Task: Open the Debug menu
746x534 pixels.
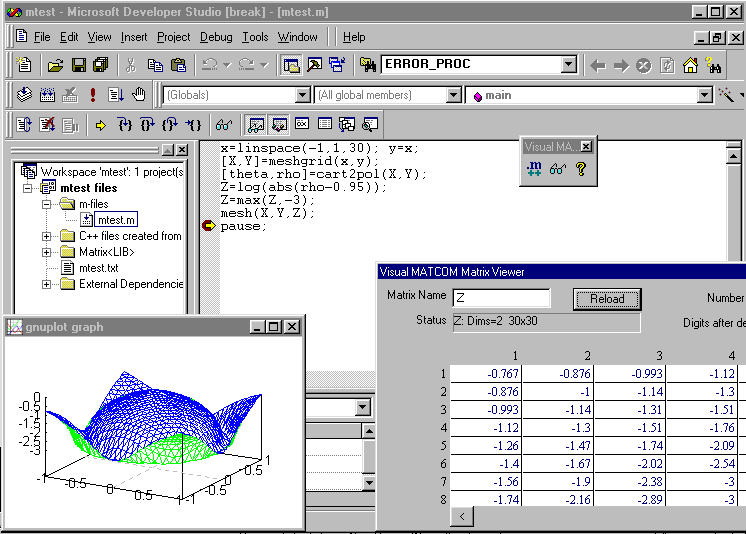Action: tap(216, 37)
